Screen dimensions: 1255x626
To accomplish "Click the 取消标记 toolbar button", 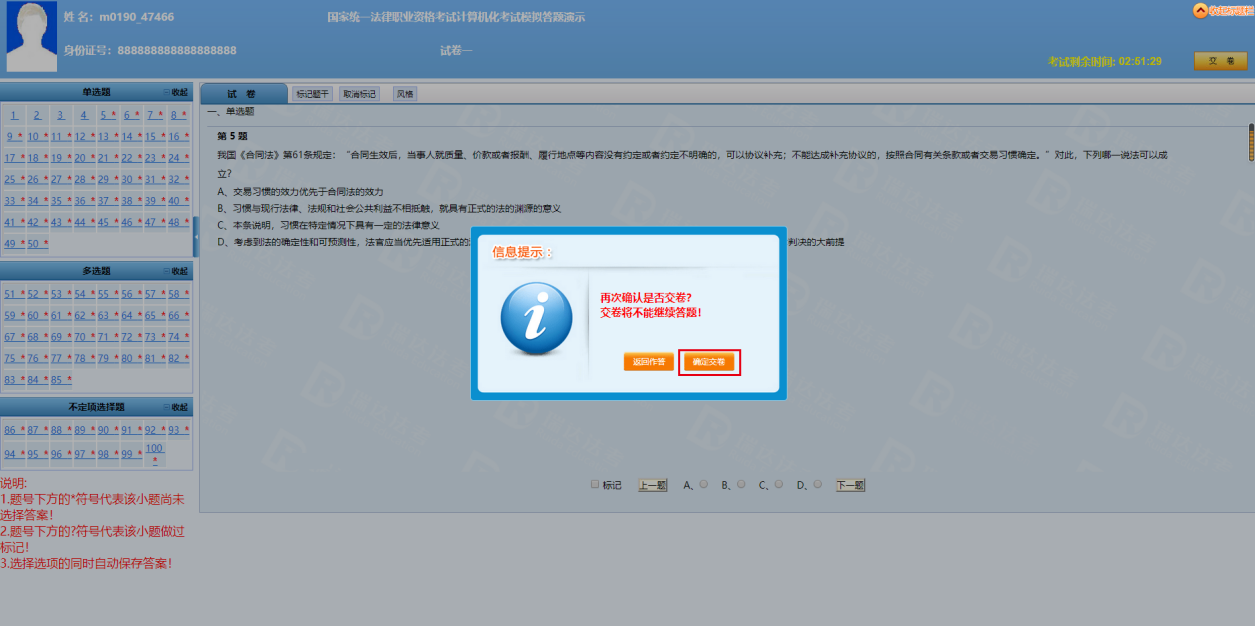I will (x=359, y=94).
